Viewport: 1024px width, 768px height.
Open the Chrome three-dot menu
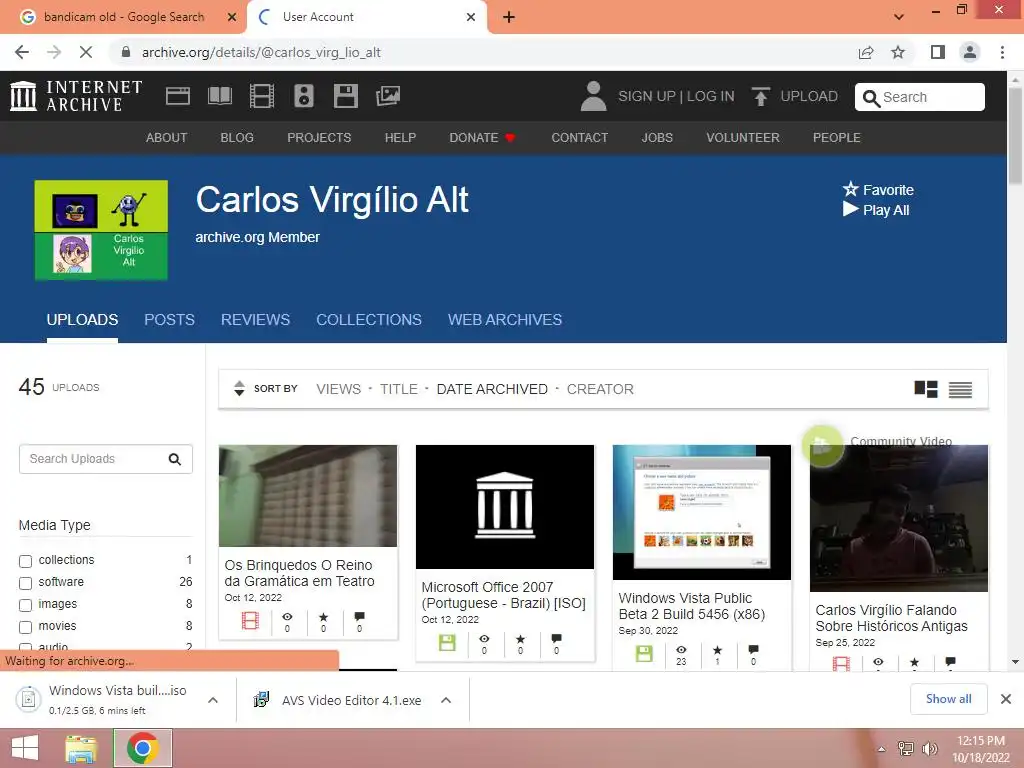[x=1002, y=52]
